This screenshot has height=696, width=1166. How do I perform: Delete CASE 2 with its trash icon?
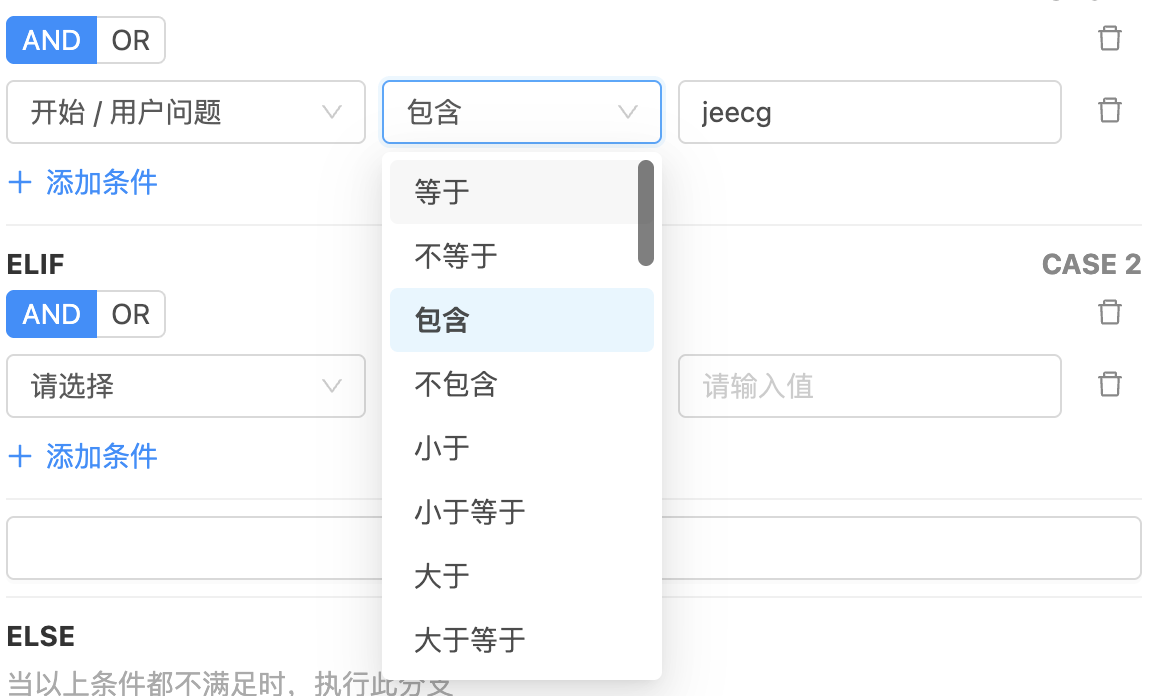(1109, 312)
